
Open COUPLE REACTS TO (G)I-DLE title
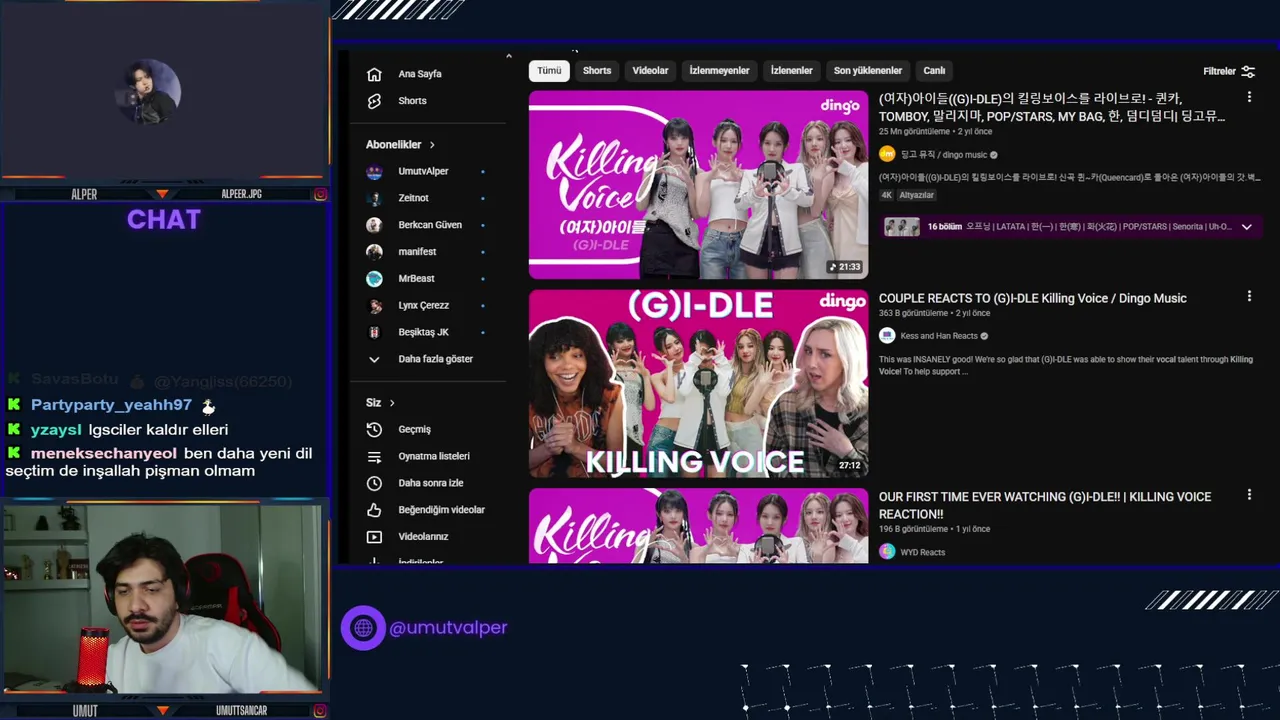pos(1033,298)
